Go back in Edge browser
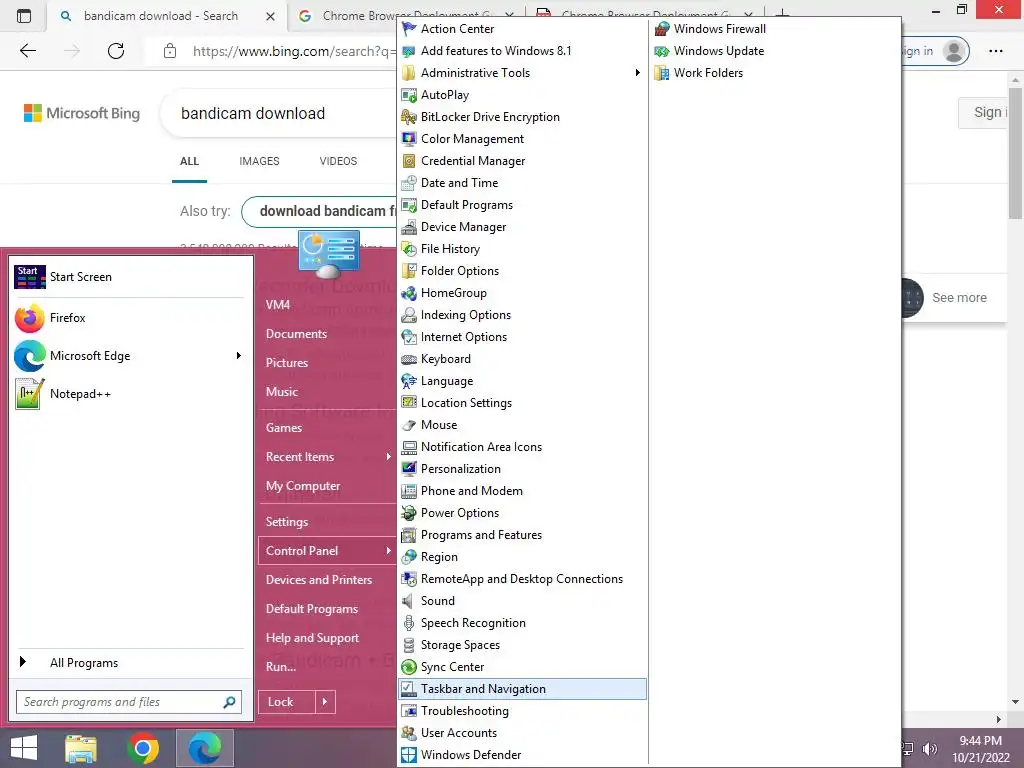Screen dimensions: 1024x768 [28, 51]
